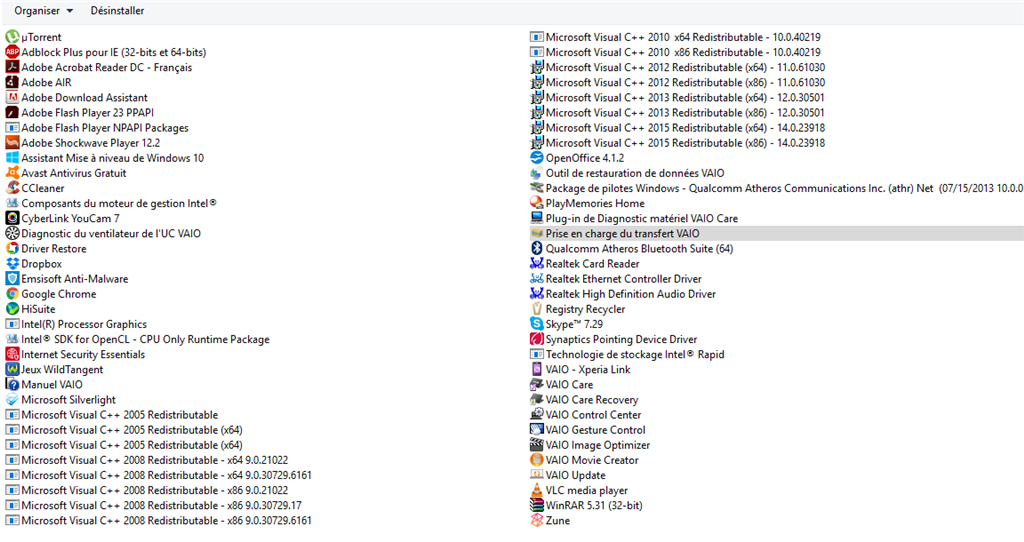Click the CyberLink YouCam 7 icon
This screenshot has width=1024, height=542.
tap(12, 218)
